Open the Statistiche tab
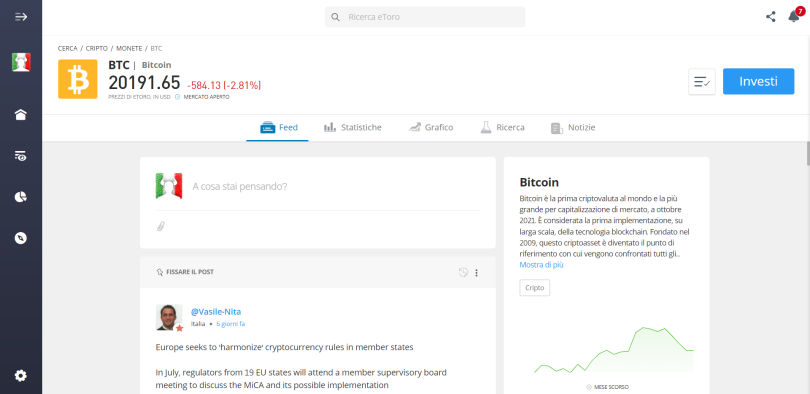The width and height of the screenshot is (810, 394). click(352, 128)
